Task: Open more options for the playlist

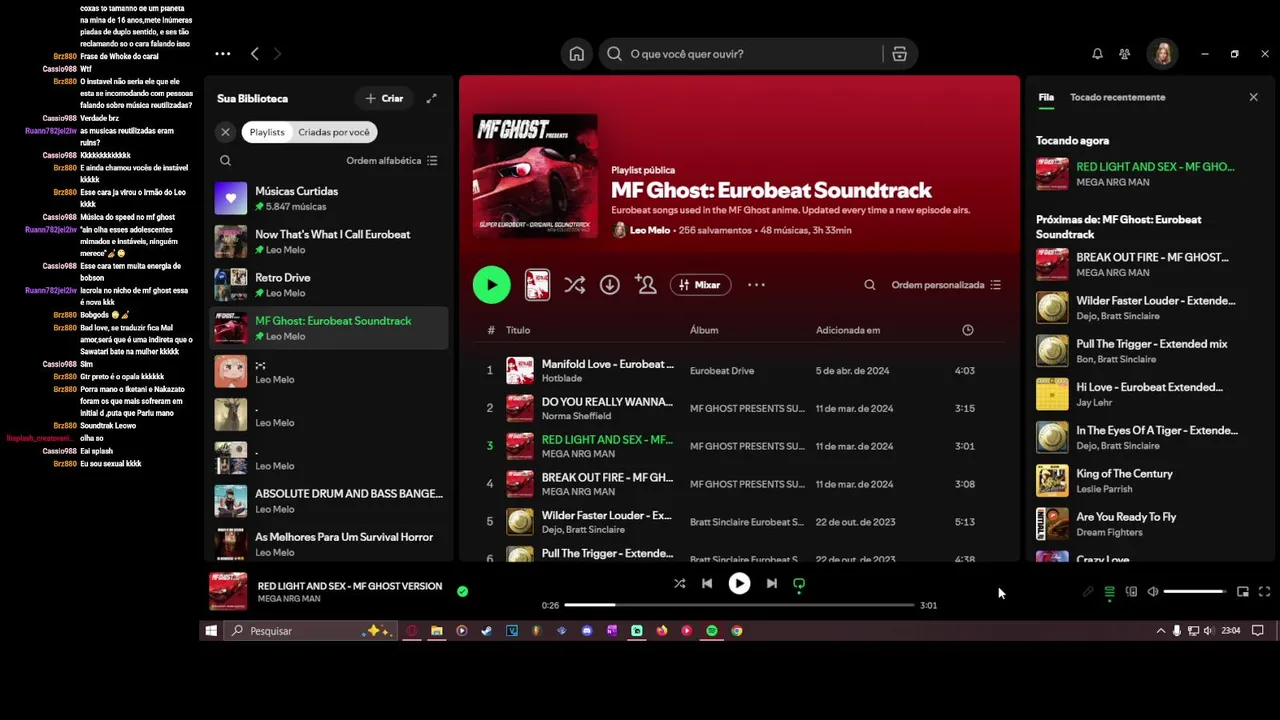Action: coord(756,285)
